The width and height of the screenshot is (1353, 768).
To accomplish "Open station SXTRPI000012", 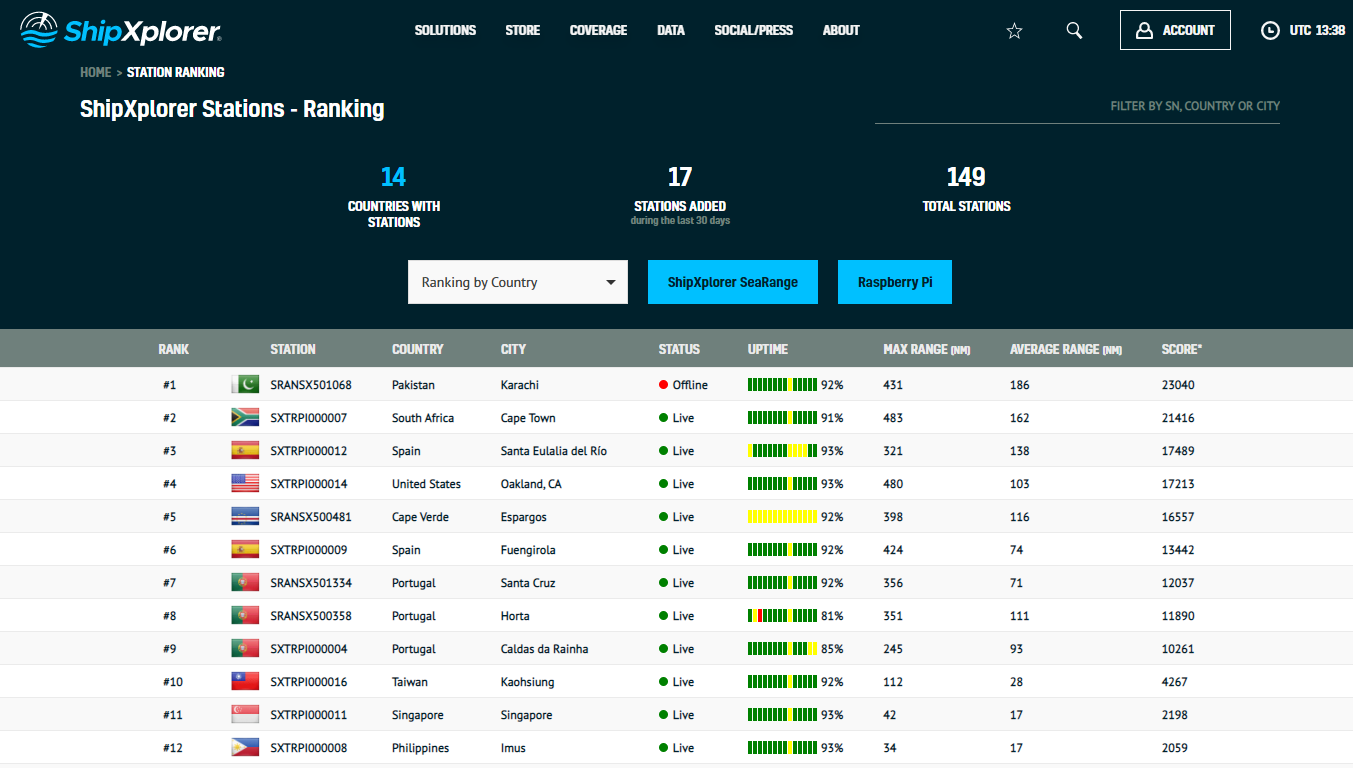I will [309, 451].
